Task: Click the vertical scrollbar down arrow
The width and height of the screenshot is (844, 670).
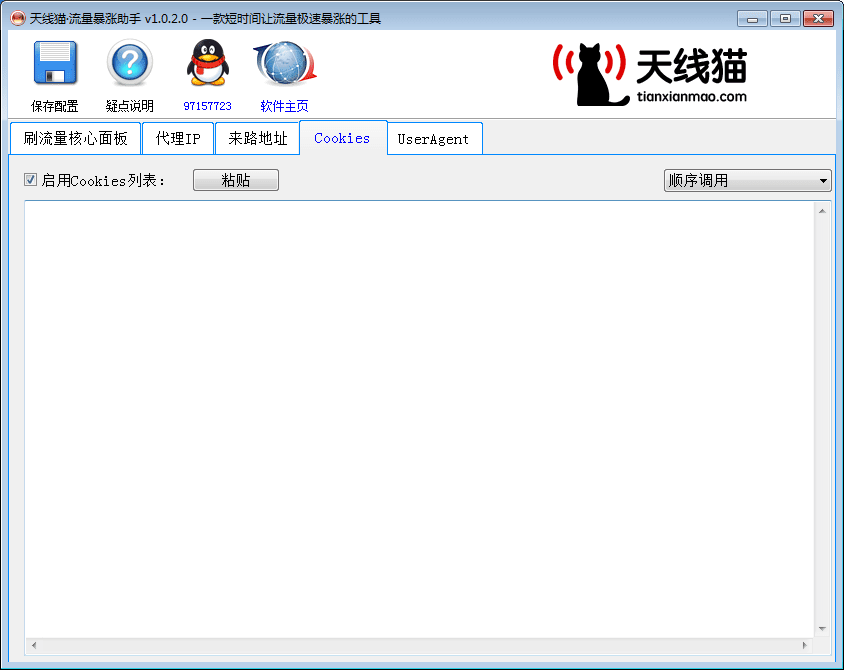Action: (x=822, y=629)
